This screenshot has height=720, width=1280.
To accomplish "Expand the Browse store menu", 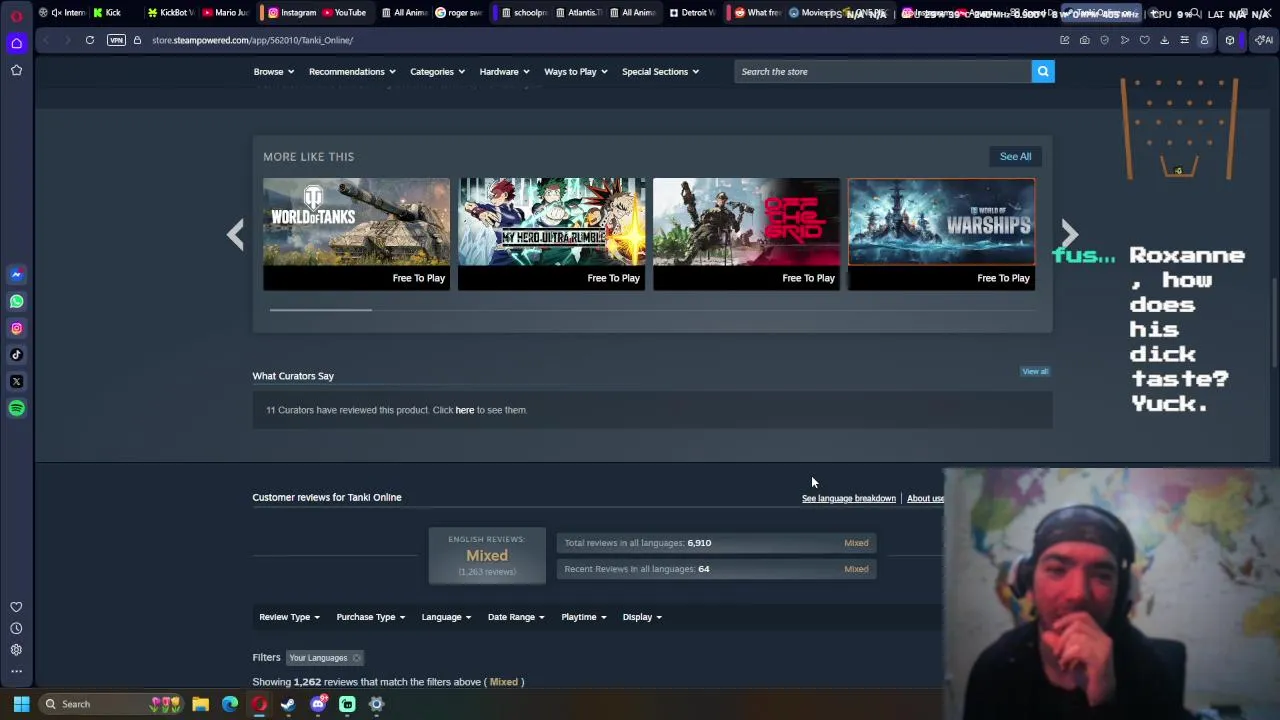I will pos(273,71).
